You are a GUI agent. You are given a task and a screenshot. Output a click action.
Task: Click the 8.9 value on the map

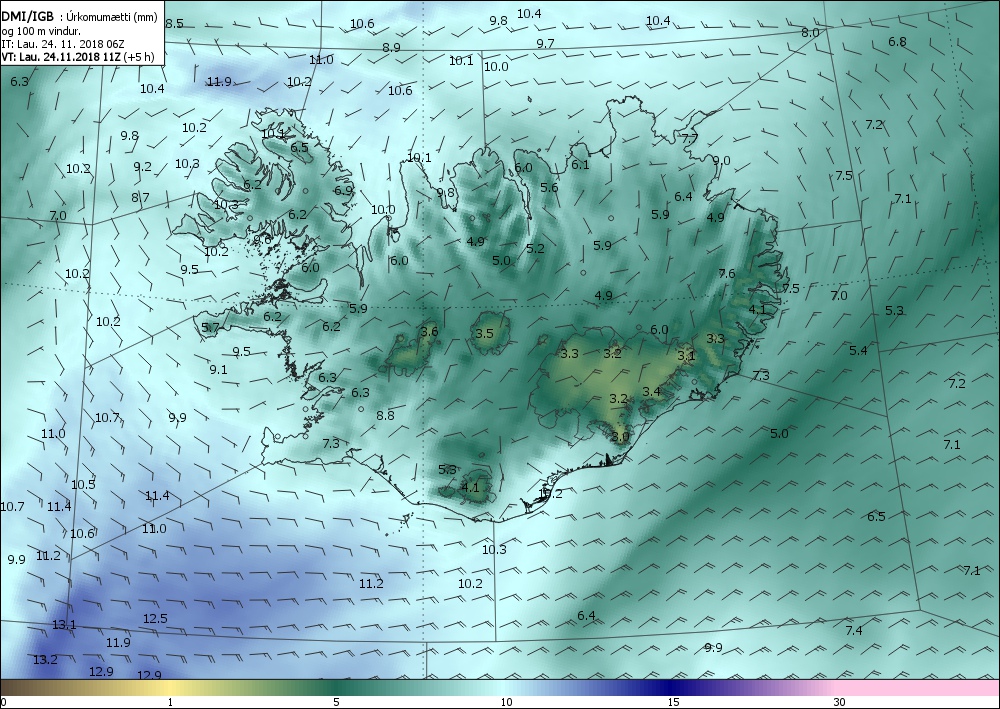(x=391, y=47)
